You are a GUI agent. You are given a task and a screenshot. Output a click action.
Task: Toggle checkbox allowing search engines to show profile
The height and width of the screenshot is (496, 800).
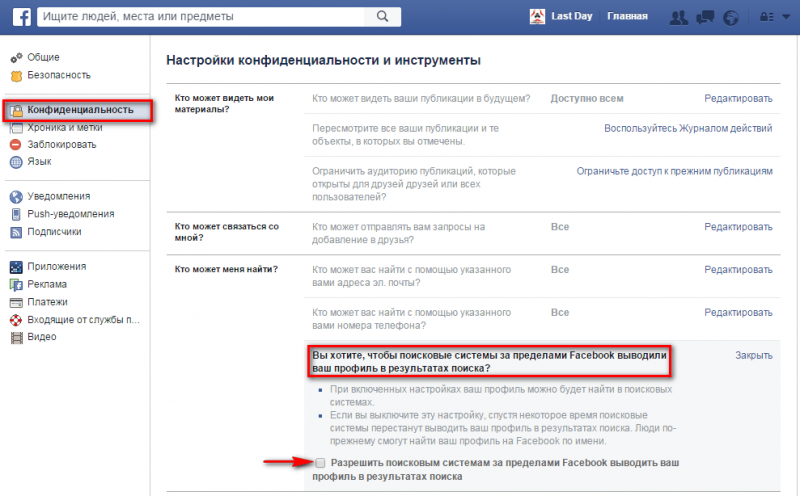[320, 463]
